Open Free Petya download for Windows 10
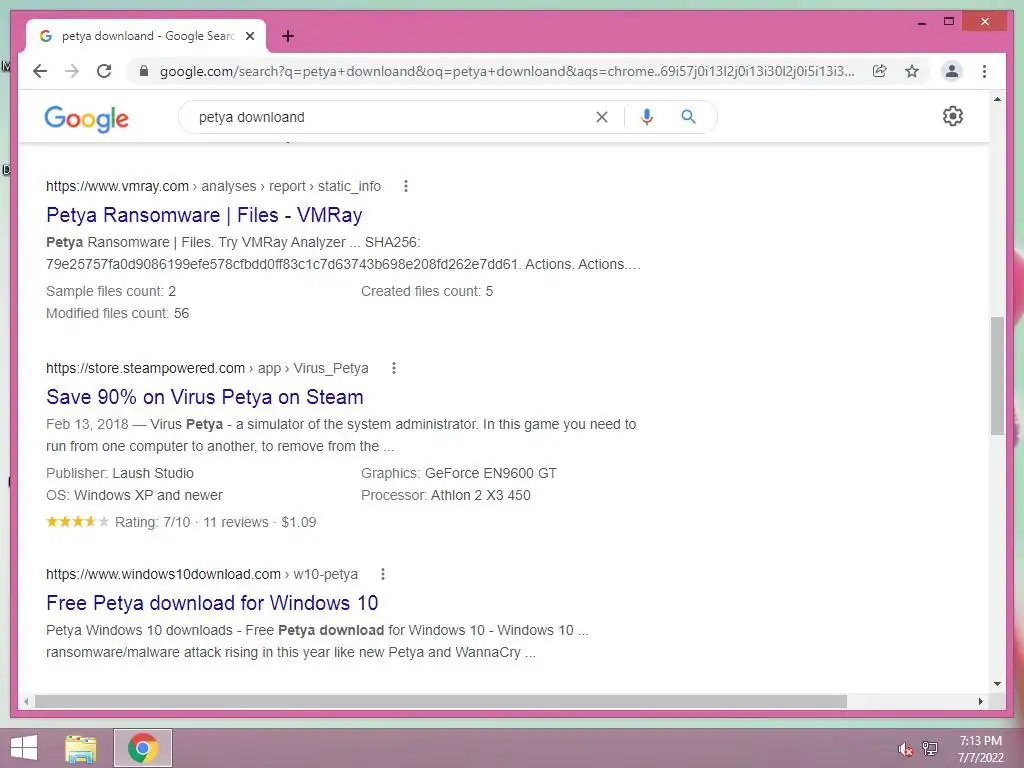1024x768 pixels. click(x=212, y=603)
